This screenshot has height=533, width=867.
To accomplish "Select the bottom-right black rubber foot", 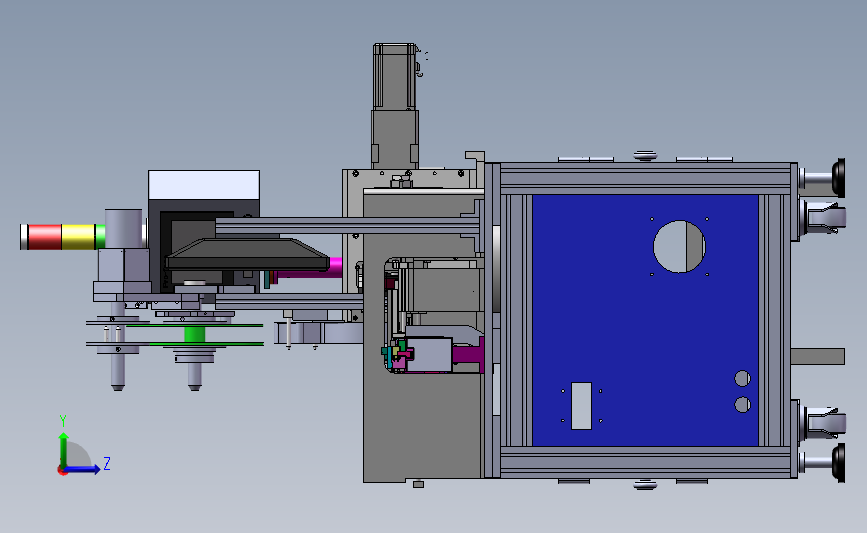I will point(838,462).
